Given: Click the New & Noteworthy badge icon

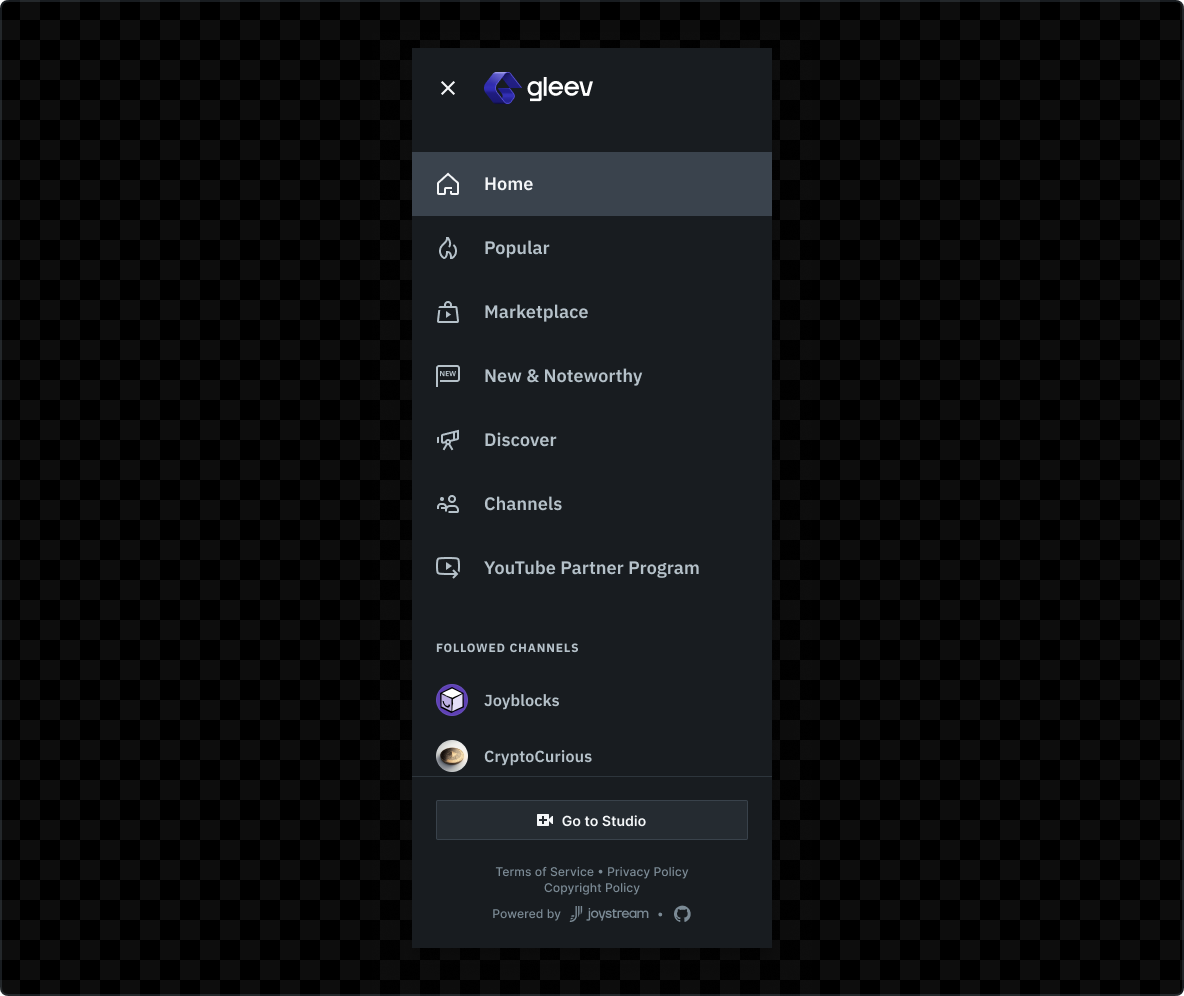Looking at the screenshot, I should [x=448, y=376].
